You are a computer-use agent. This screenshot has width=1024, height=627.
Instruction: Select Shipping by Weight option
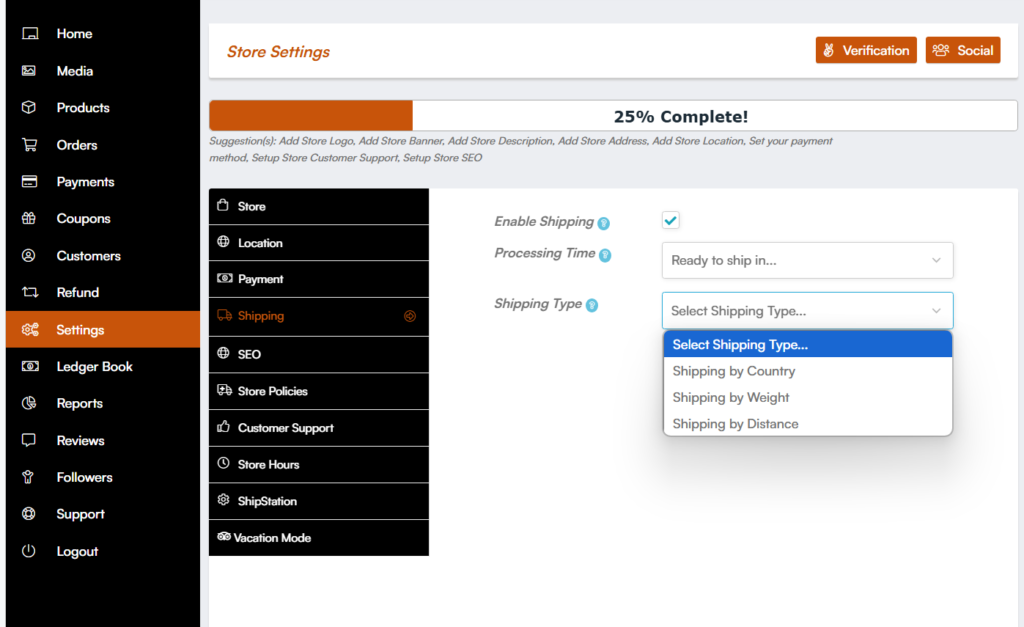pos(731,398)
